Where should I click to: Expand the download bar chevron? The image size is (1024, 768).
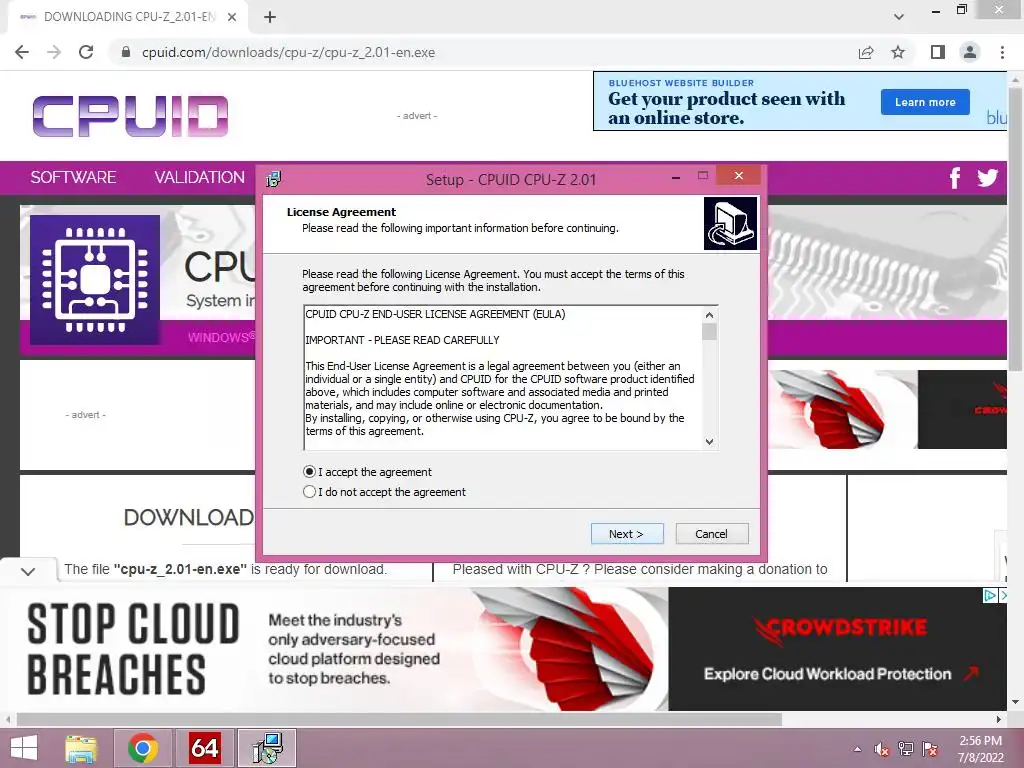[x=27, y=571]
